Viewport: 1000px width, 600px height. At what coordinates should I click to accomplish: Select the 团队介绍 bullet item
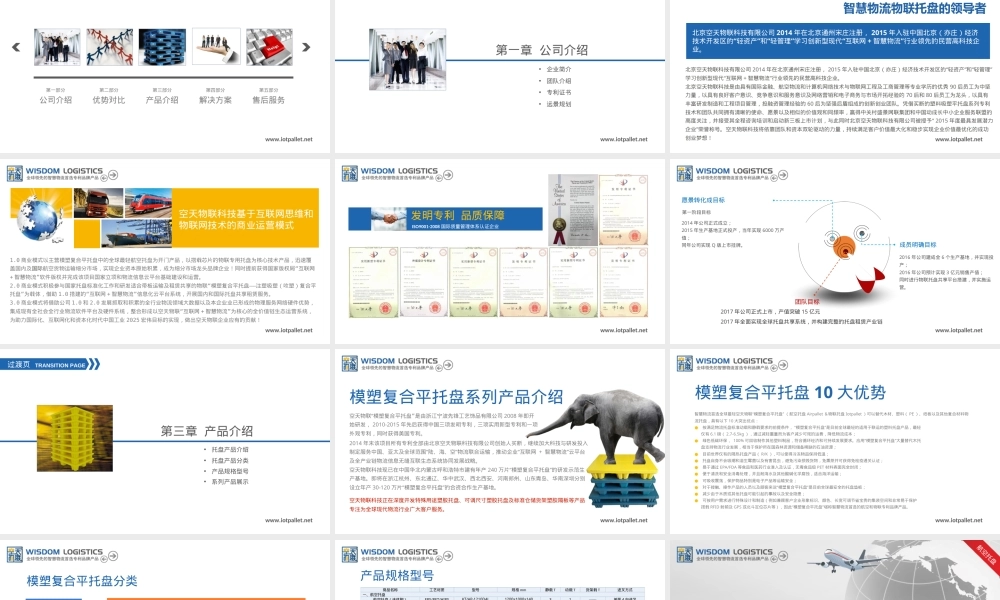click(559, 80)
